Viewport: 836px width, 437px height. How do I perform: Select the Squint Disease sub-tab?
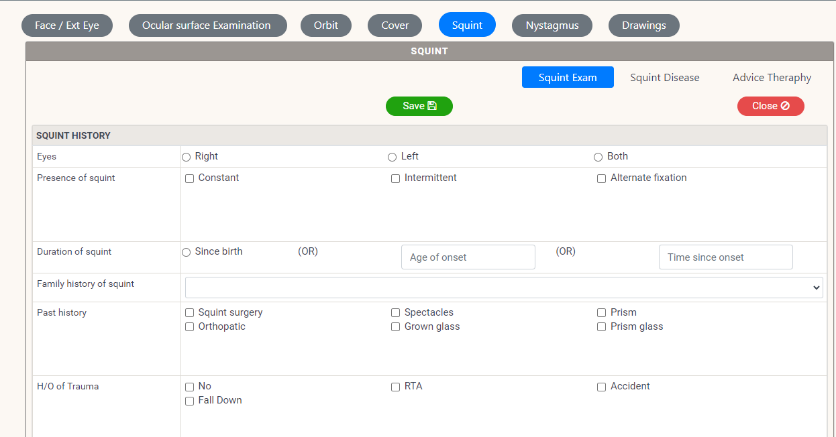click(x=664, y=78)
